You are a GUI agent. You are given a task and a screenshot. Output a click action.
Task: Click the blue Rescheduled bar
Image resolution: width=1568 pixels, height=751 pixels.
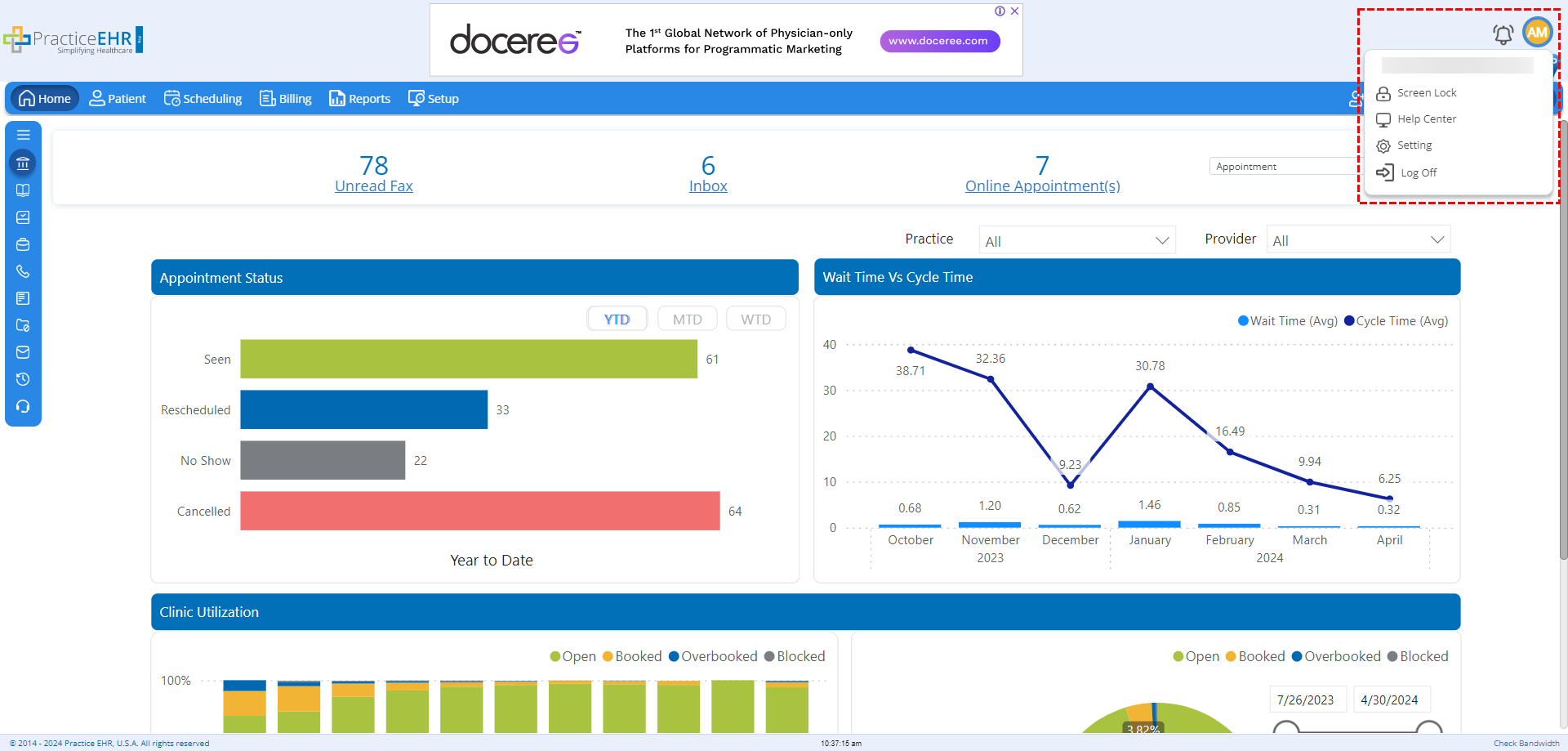coord(363,409)
